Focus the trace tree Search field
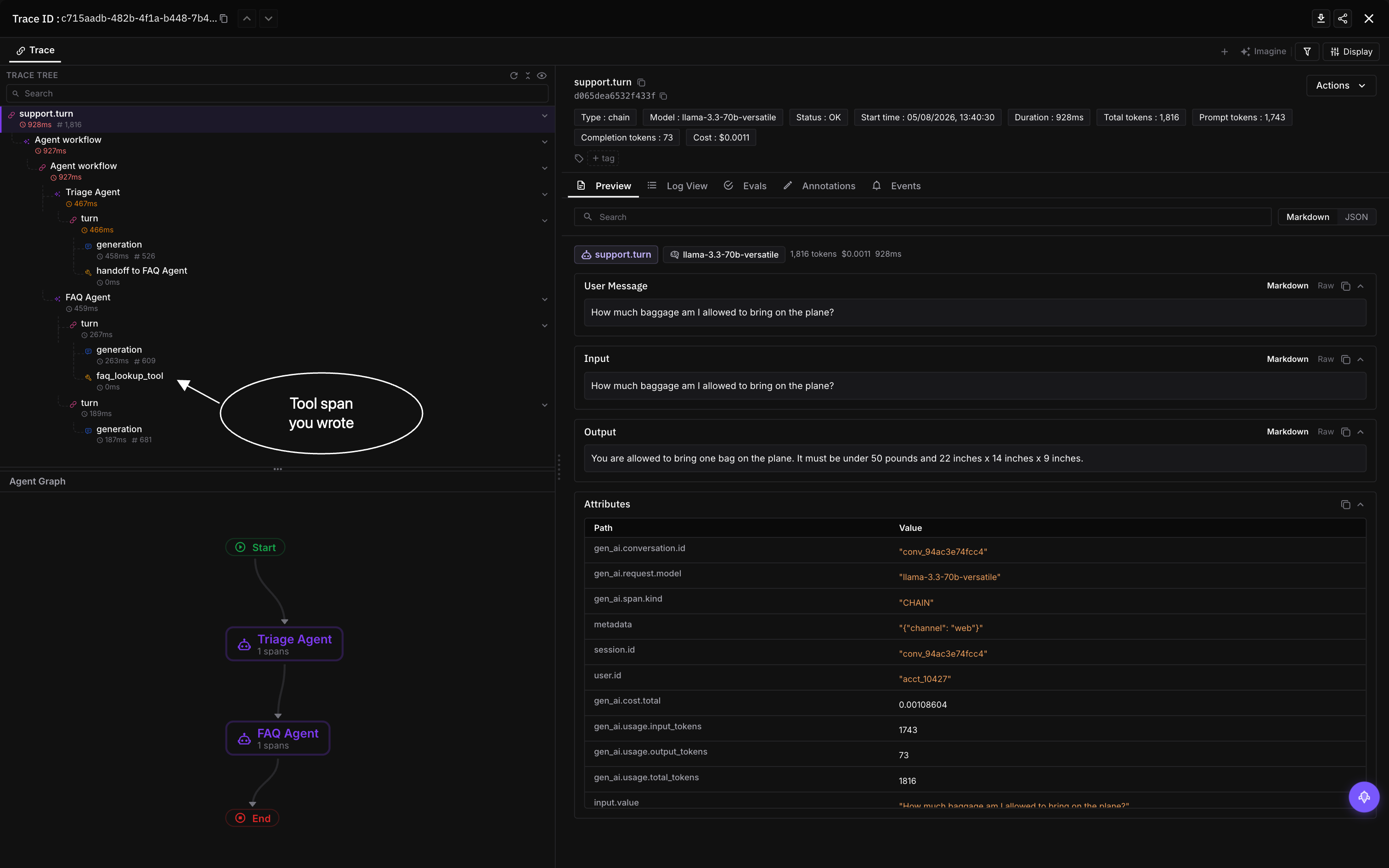This screenshot has width=1389, height=868. pyautogui.click(x=277, y=94)
